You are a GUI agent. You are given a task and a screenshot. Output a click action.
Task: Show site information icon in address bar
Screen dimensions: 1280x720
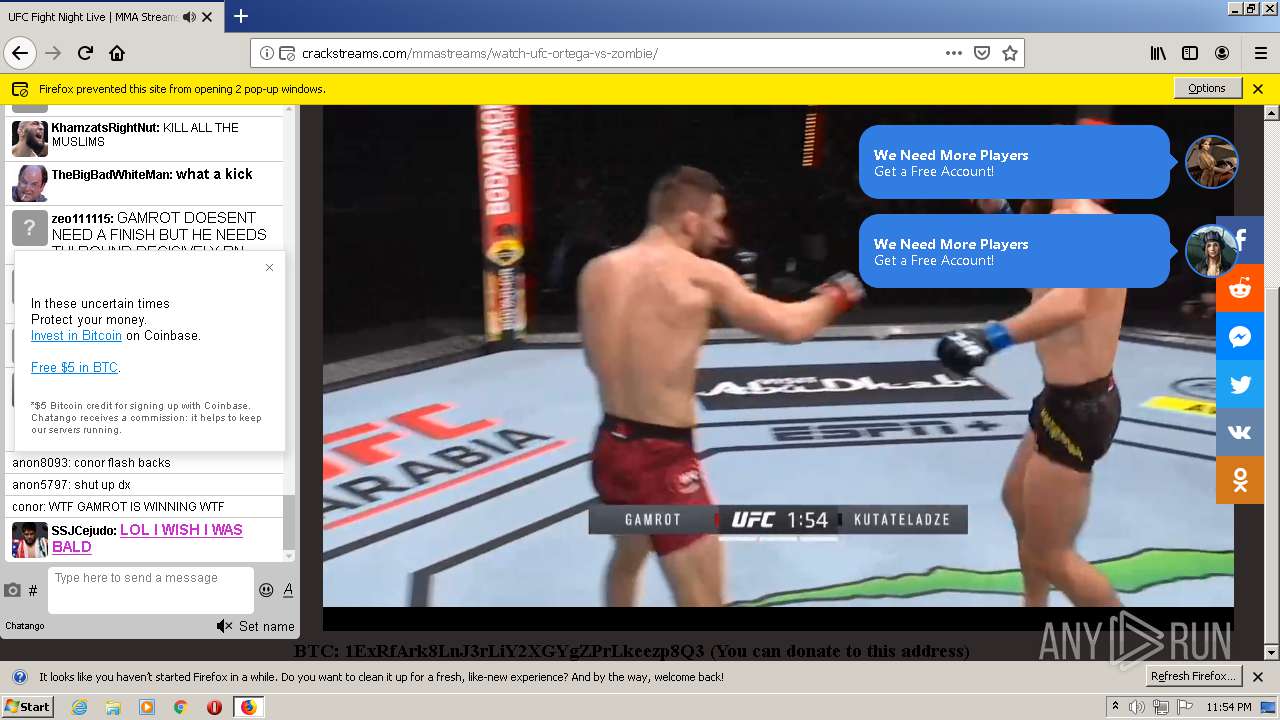(x=267, y=53)
